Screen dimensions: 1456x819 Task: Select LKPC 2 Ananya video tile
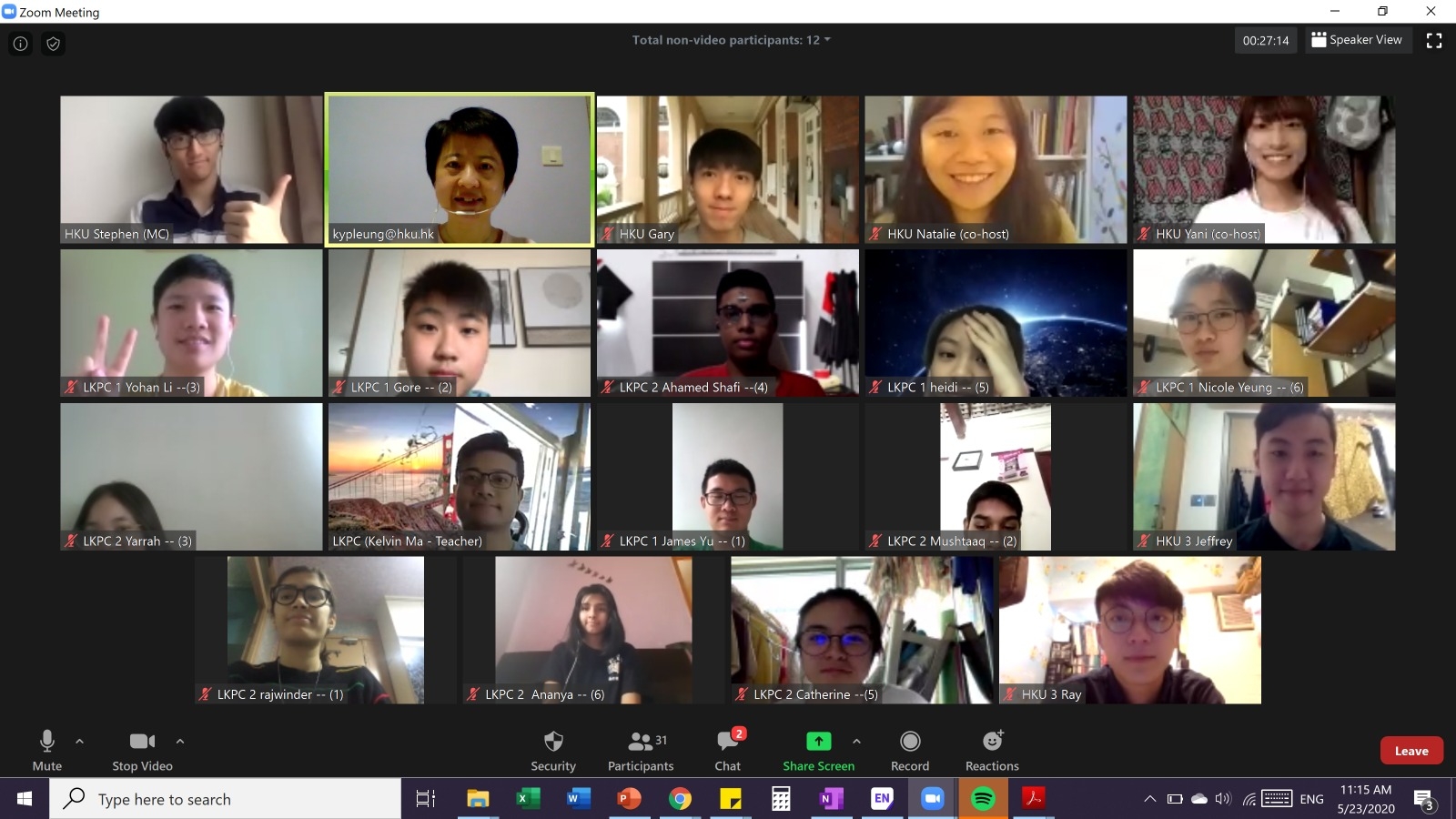pos(593,631)
